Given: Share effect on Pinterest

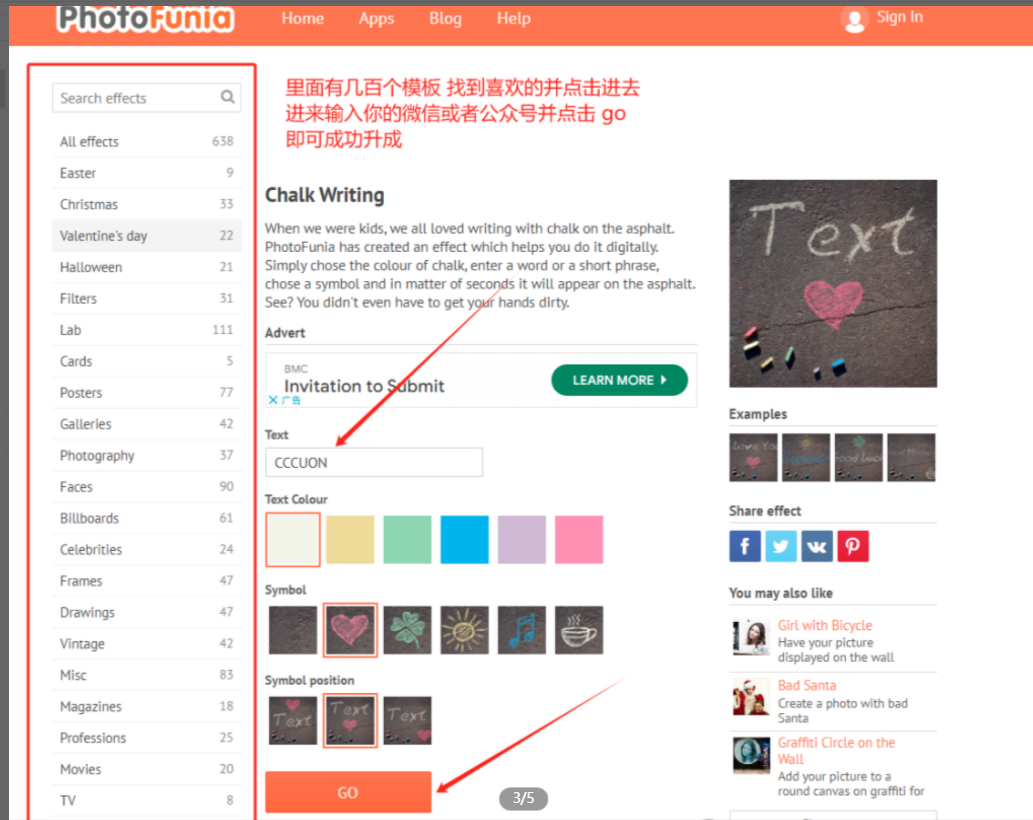Looking at the screenshot, I should click(x=852, y=546).
